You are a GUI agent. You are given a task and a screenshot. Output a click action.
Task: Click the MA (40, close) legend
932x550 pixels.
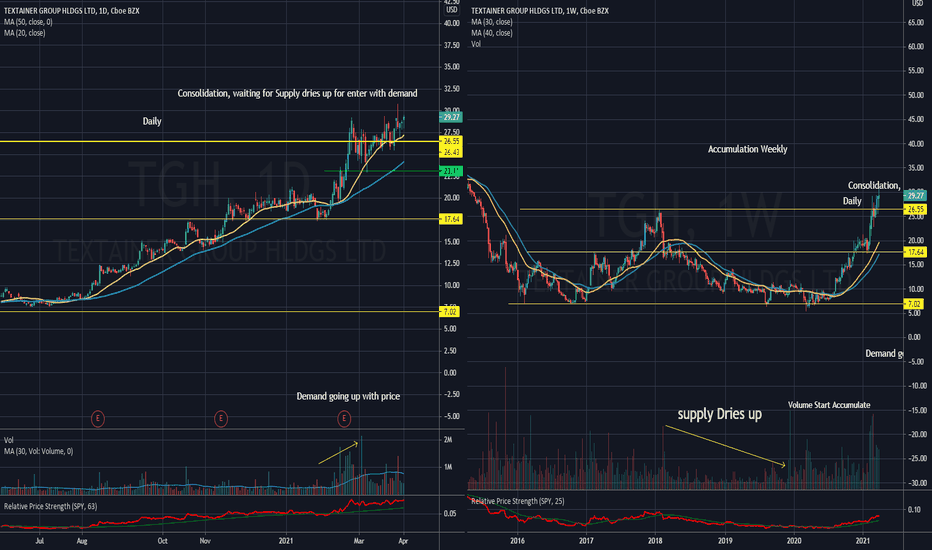tap(492, 33)
